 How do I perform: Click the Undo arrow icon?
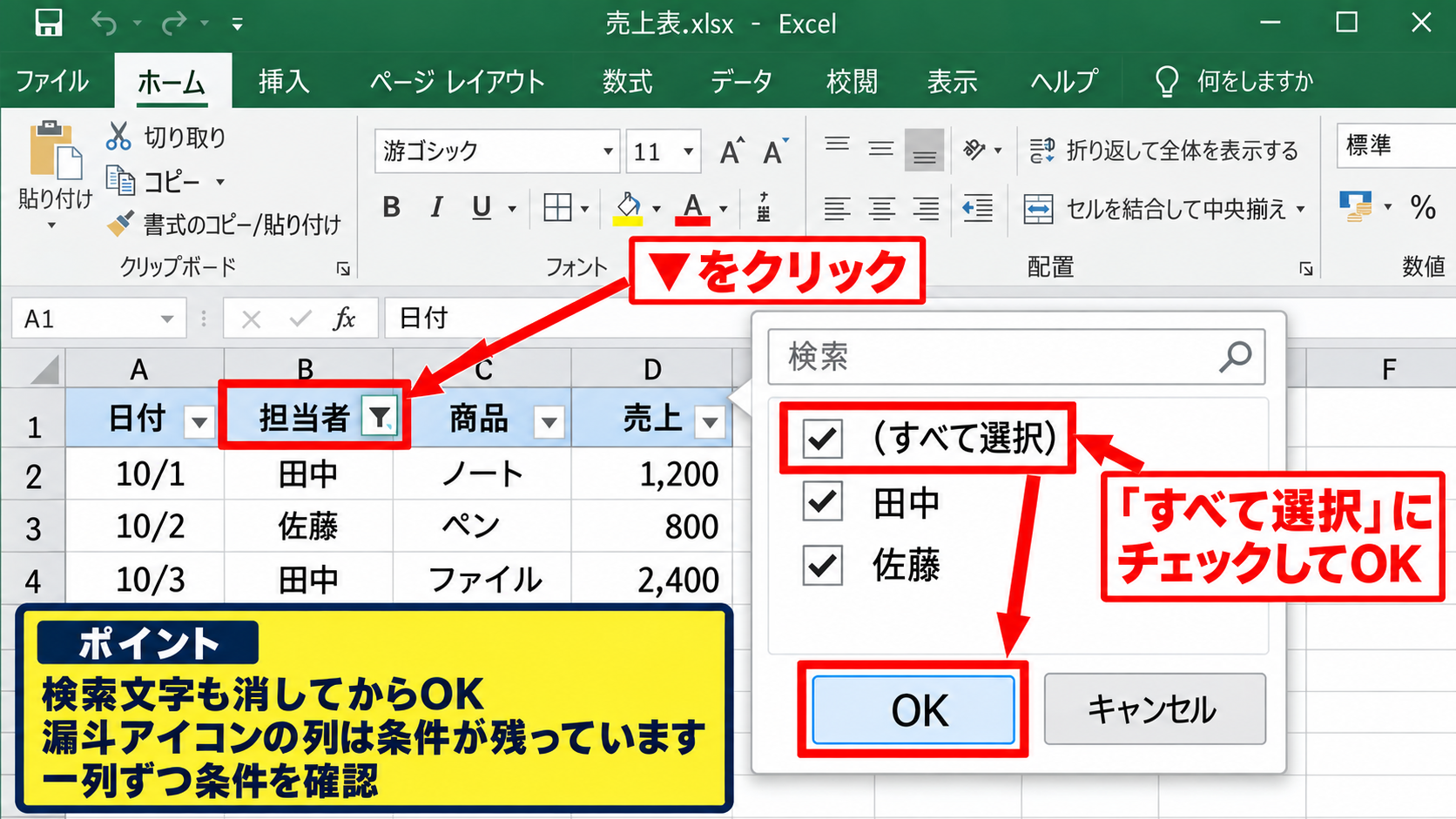point(104,23)
